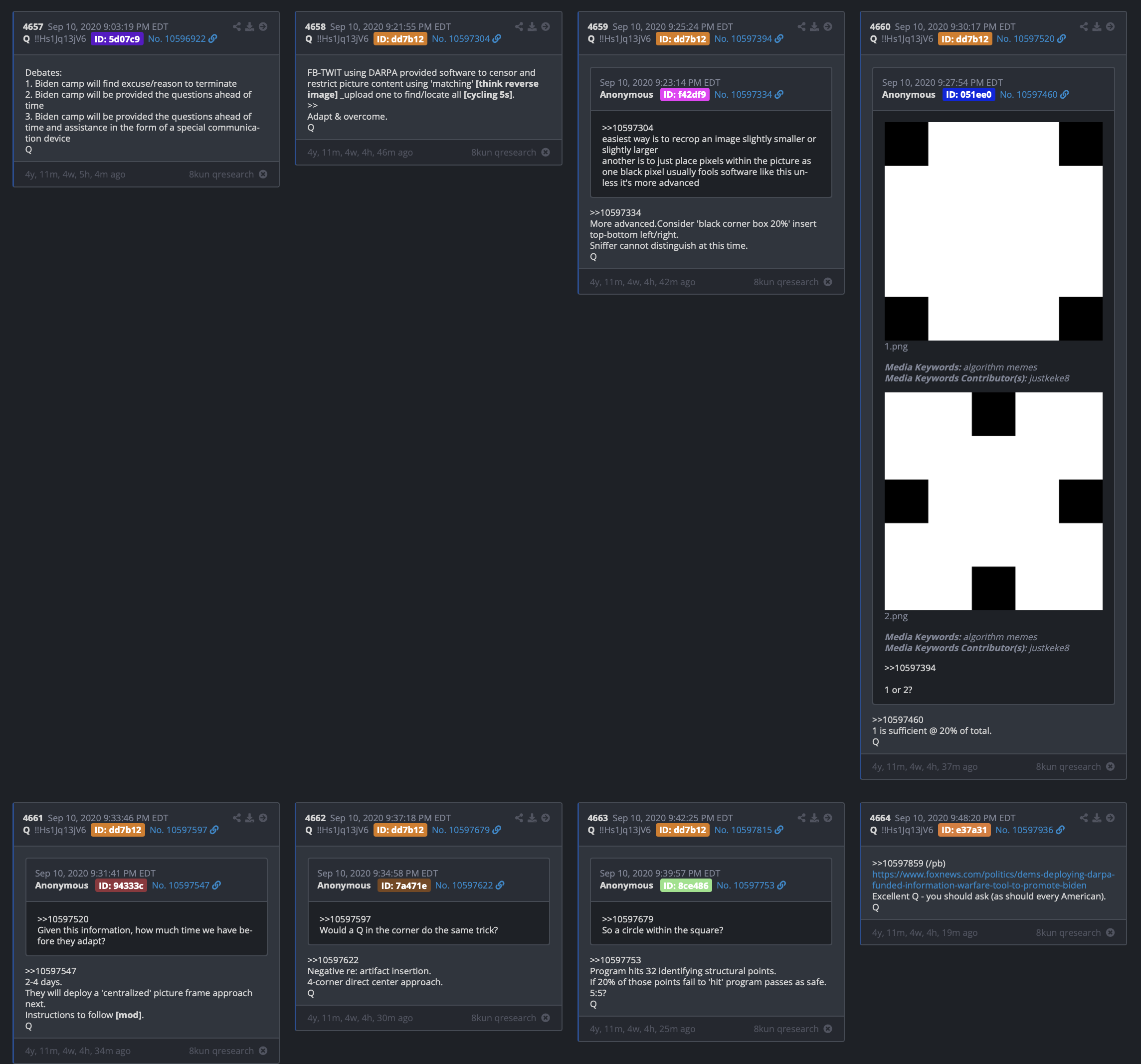Click the green ID: 8ce486 badge
This screenshot has width=1141, height=1064.
tap(686, 886)
